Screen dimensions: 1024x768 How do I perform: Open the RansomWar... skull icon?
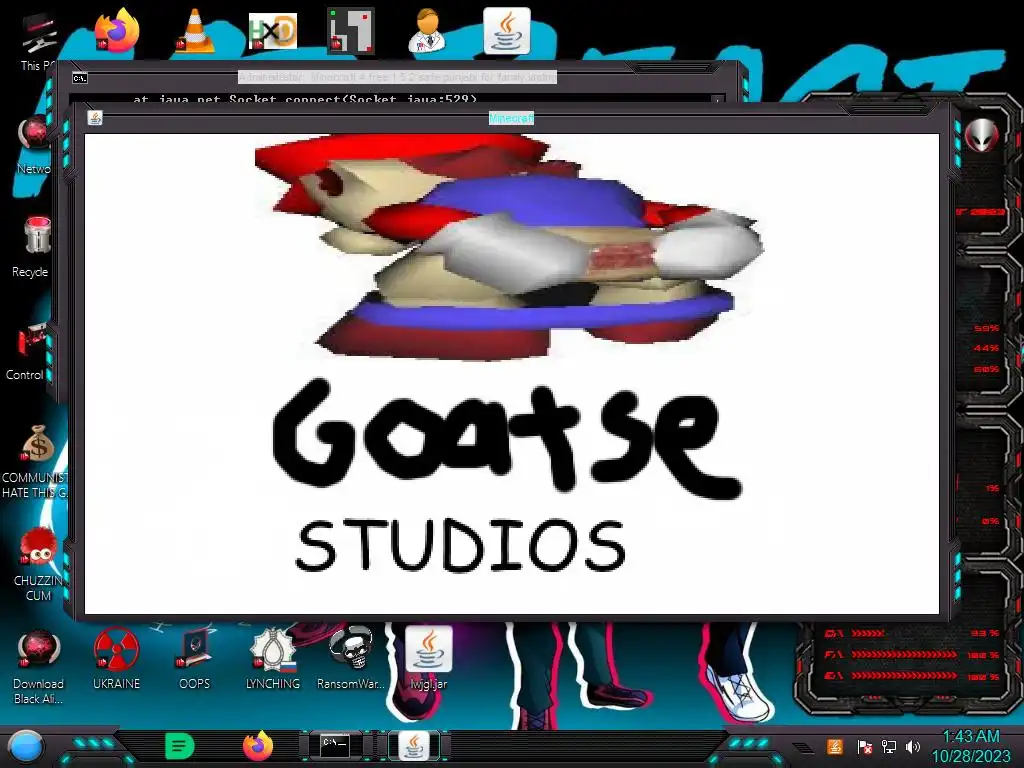[x=351, y=658]
